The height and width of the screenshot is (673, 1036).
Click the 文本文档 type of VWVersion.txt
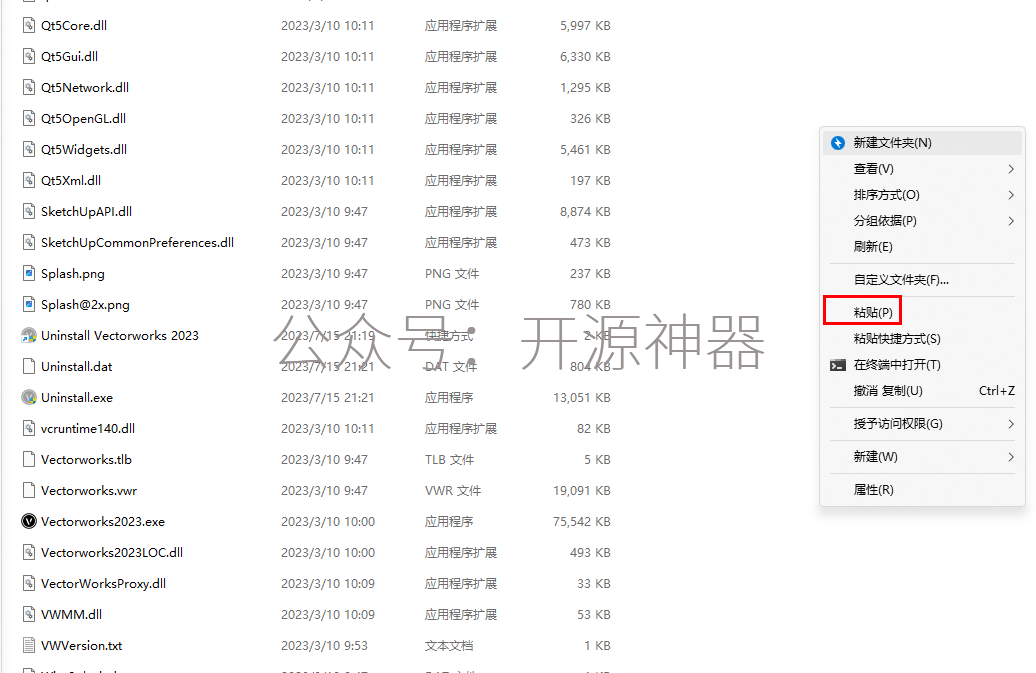pos(449,647)
